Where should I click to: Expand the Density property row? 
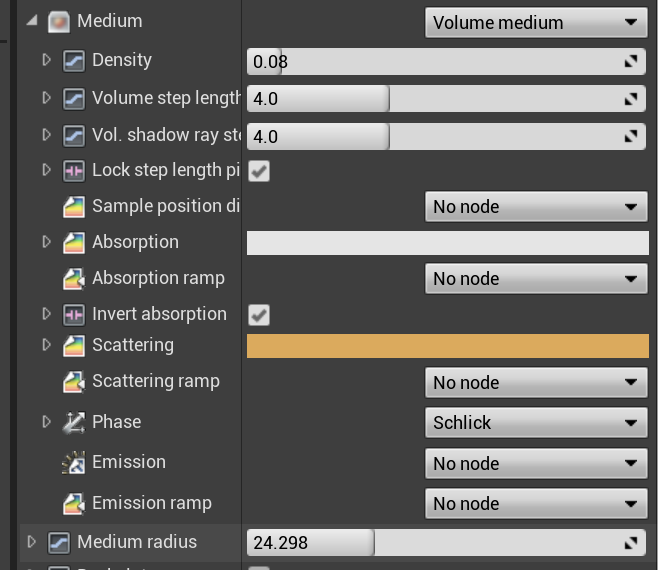(46, 60)
